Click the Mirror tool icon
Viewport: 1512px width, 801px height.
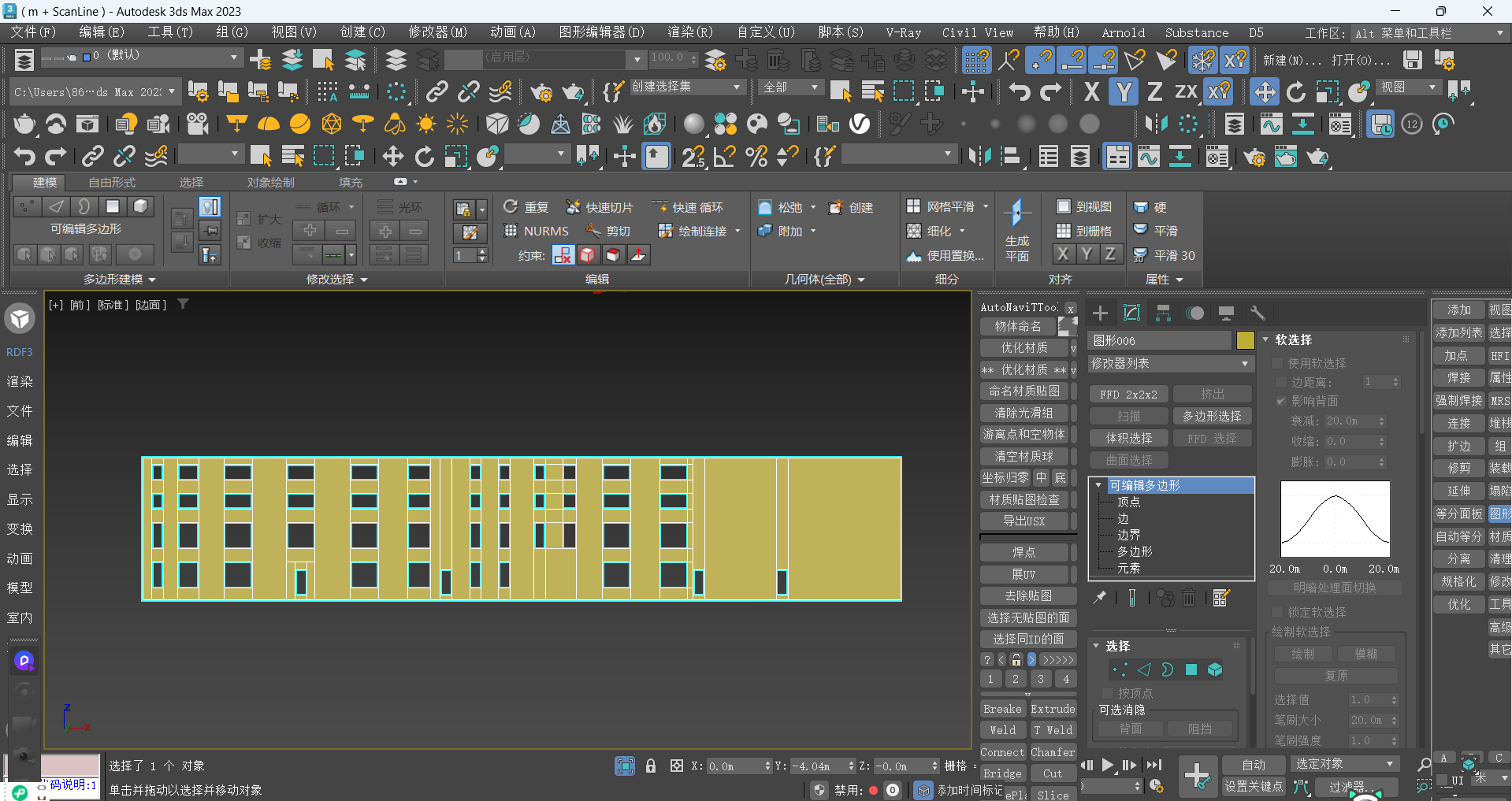point(1156,124)
